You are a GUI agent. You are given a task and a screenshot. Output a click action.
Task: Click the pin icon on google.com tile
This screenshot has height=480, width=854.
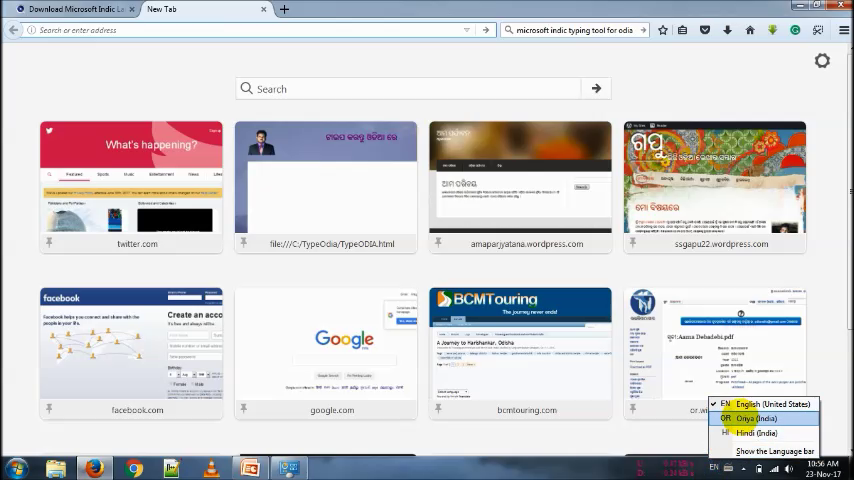(x=243, y=409)
